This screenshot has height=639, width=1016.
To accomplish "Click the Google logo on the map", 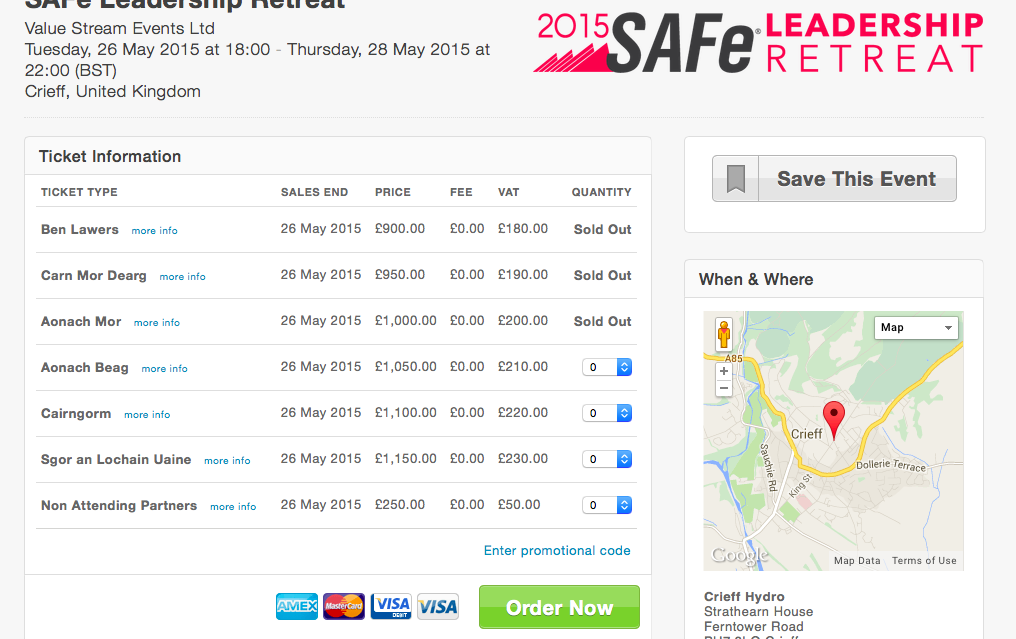I will point(740,555).
